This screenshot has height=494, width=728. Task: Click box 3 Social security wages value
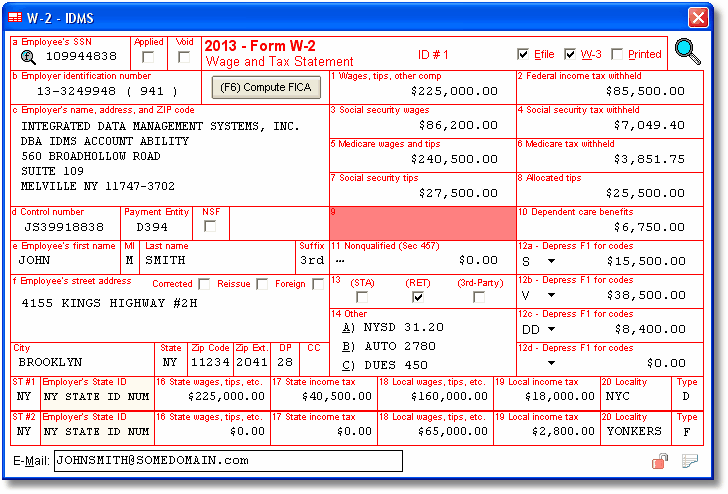pos(458,125)
